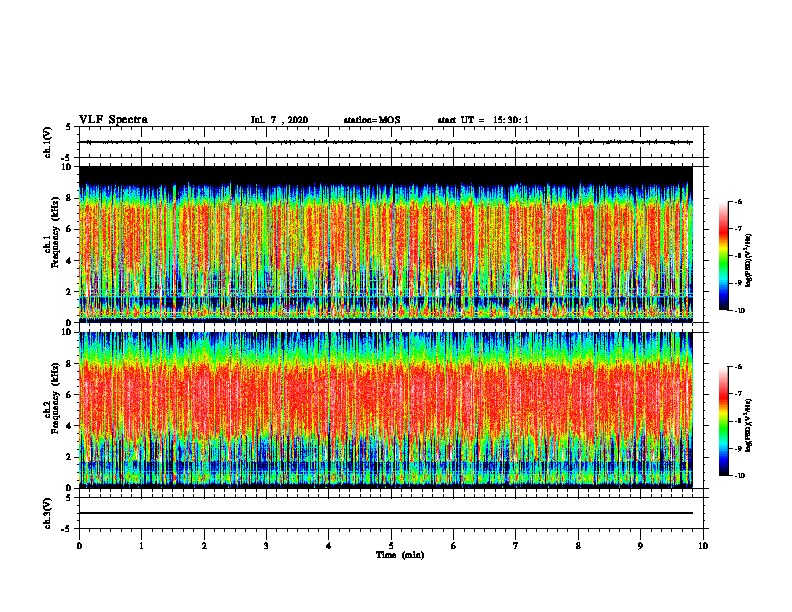The image size is (792, 612).
Task: Click the ch.1 voltage waveform trace
Action: [x=386, y=142]
